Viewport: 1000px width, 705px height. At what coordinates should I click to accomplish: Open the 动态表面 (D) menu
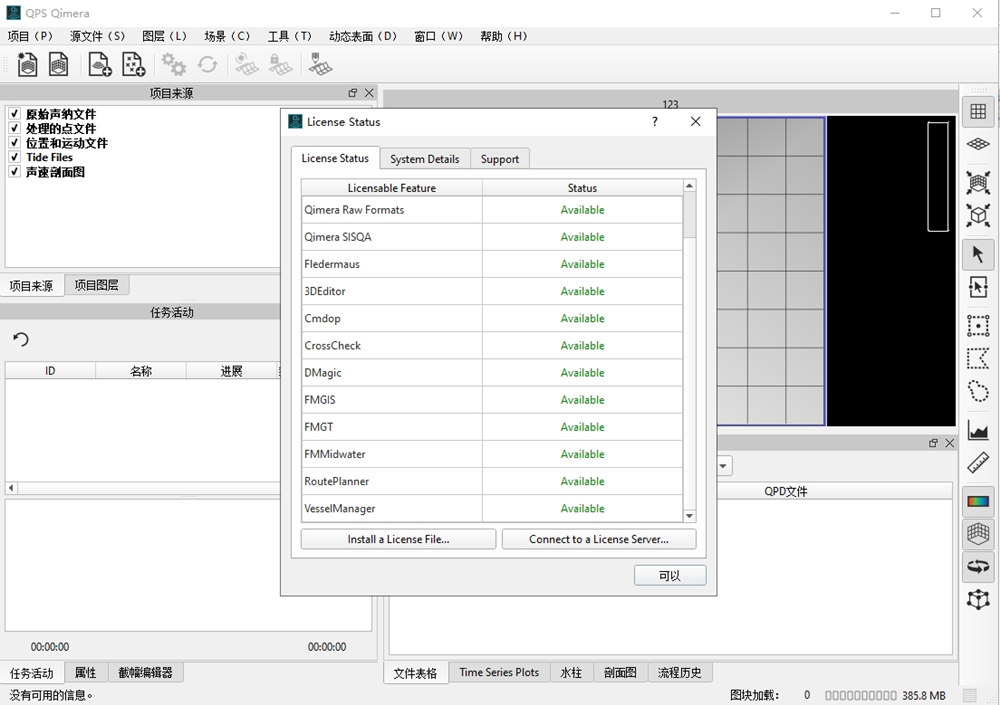(x=363, y=36)
